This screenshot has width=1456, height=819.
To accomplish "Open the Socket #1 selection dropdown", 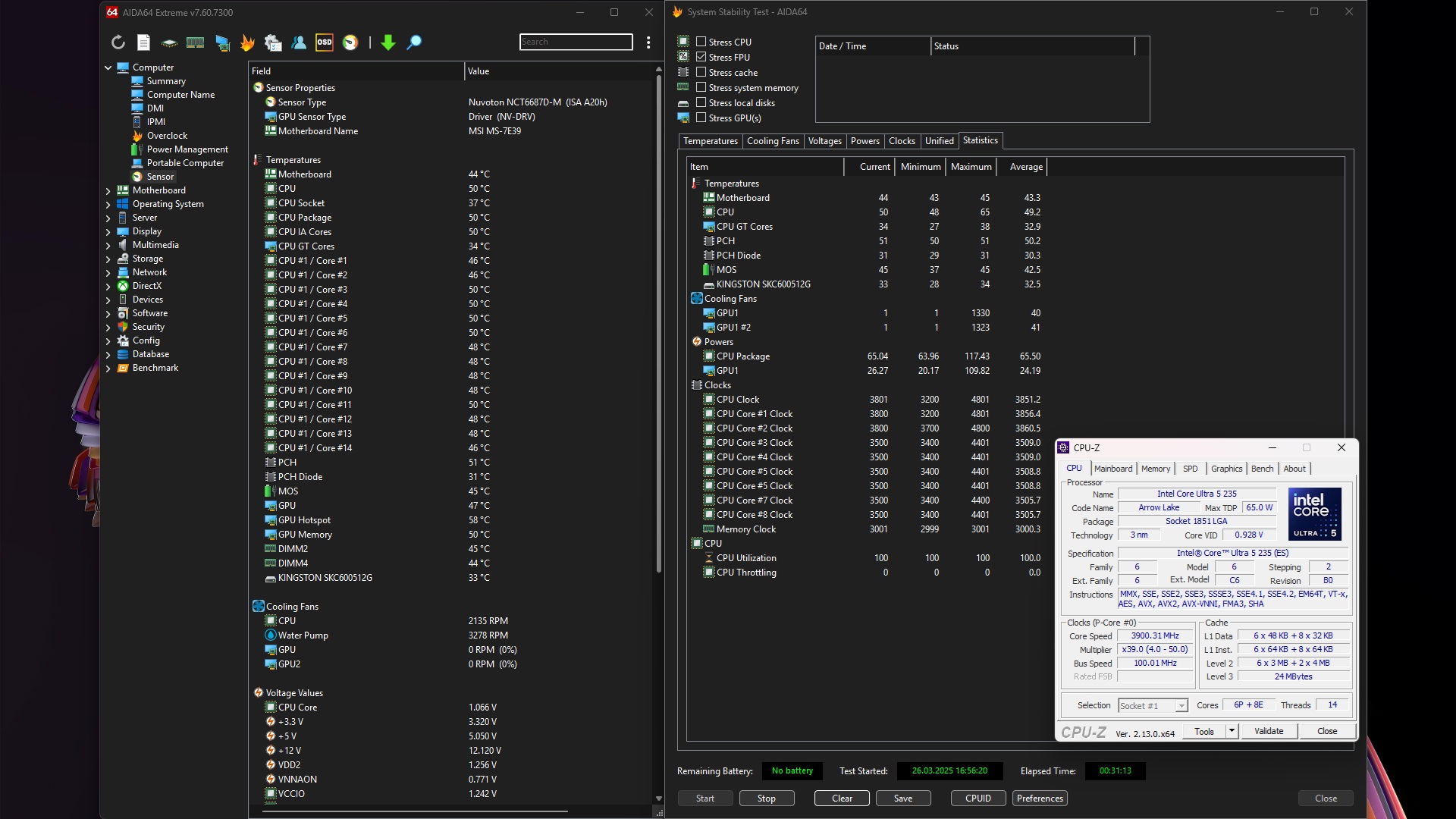I will click(x=1153, y=705).
